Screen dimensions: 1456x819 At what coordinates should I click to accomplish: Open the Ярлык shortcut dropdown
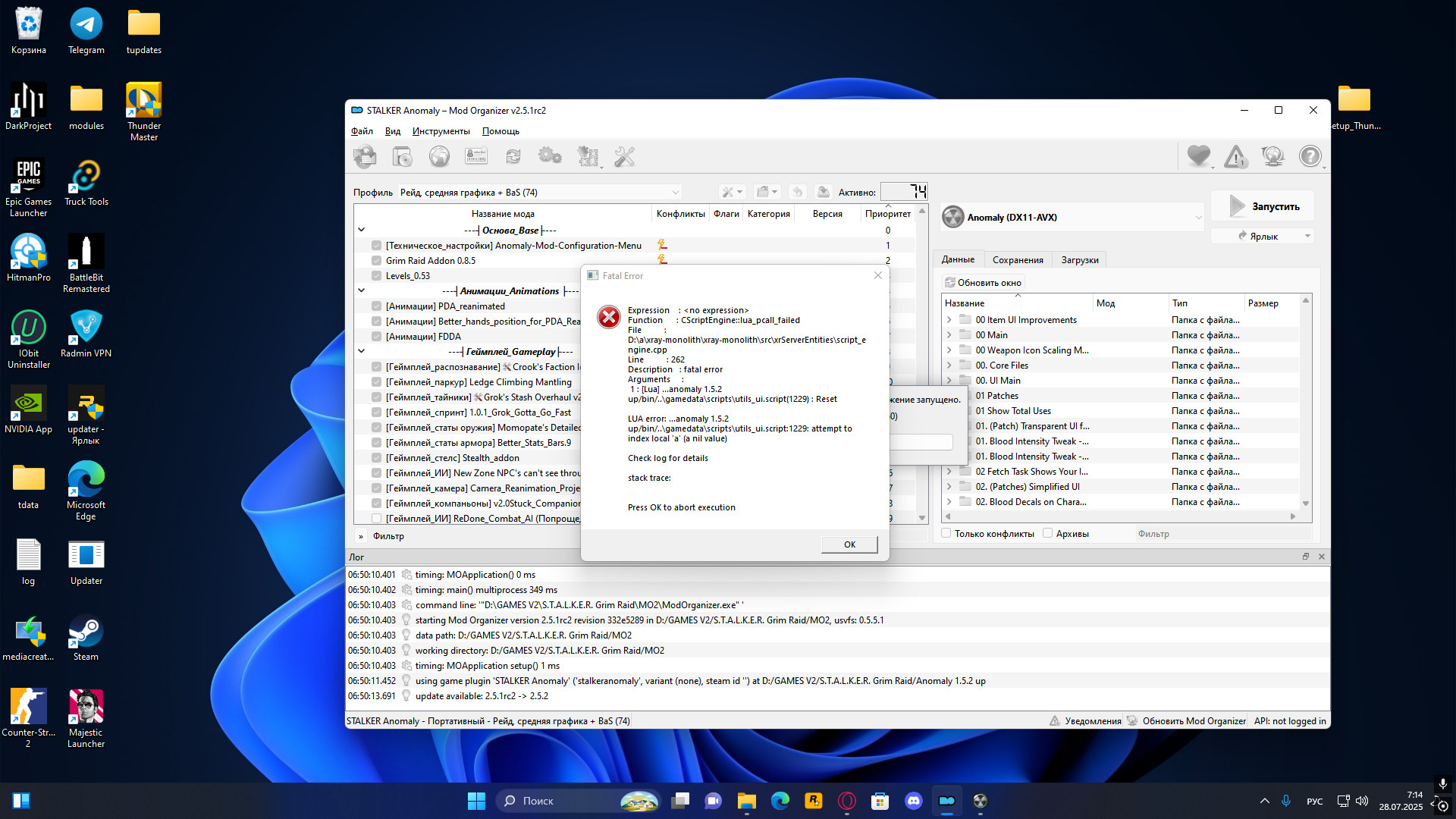click(1263, 237)
